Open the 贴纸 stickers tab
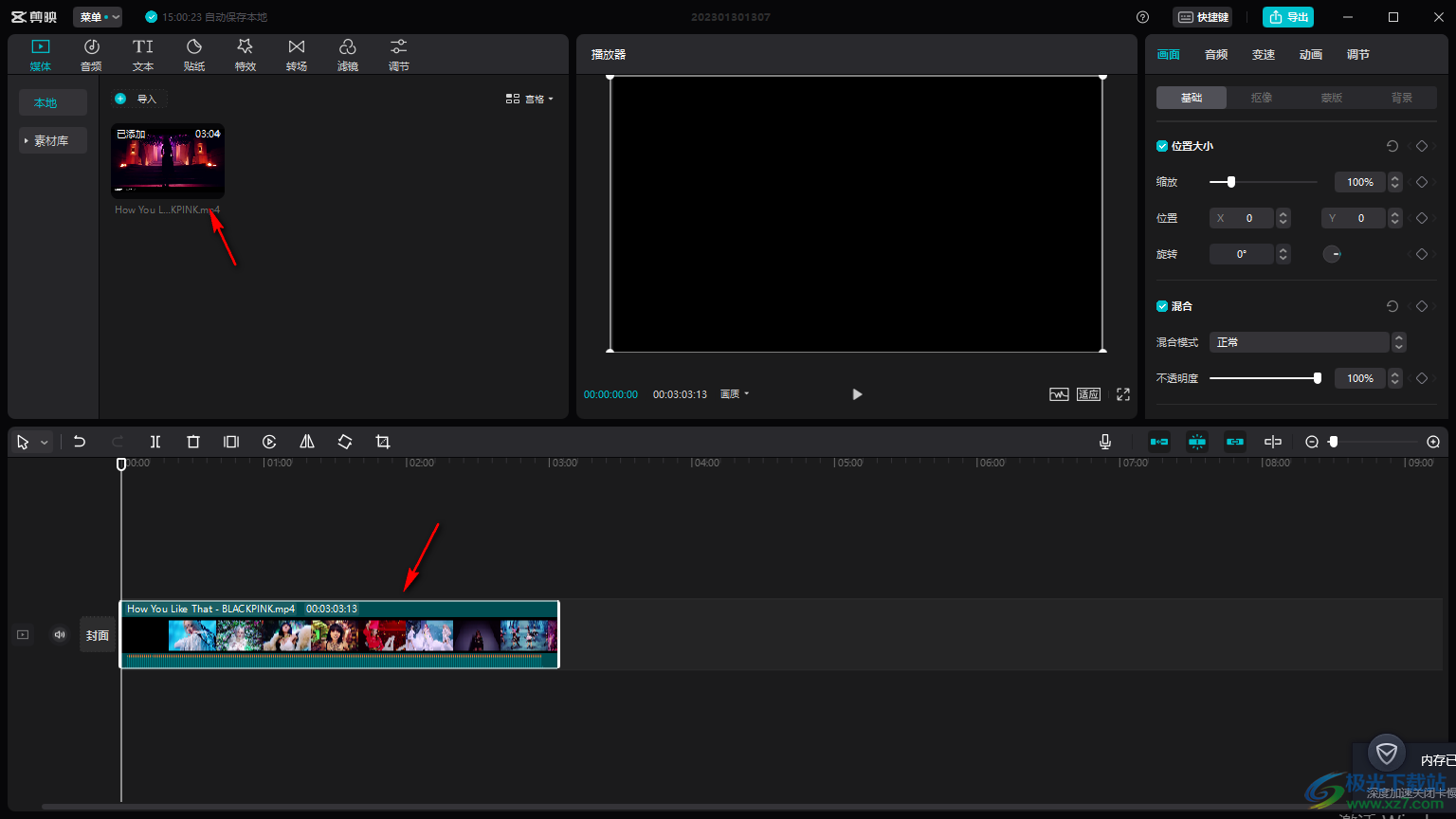 click(193, 55)
